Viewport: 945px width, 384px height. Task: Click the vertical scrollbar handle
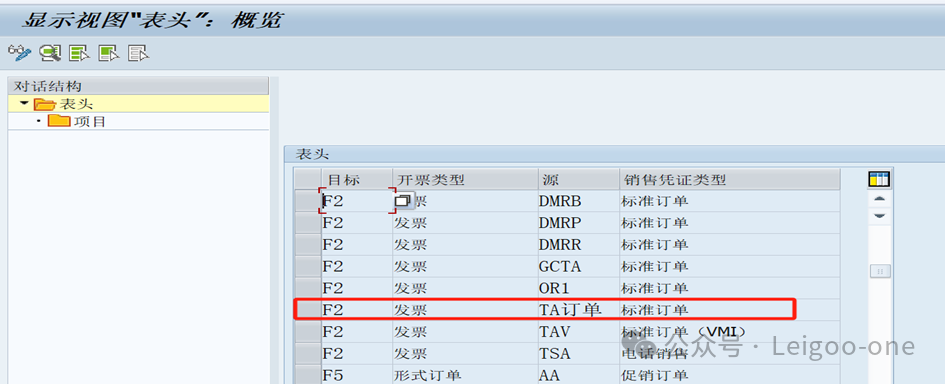[880, 271]
